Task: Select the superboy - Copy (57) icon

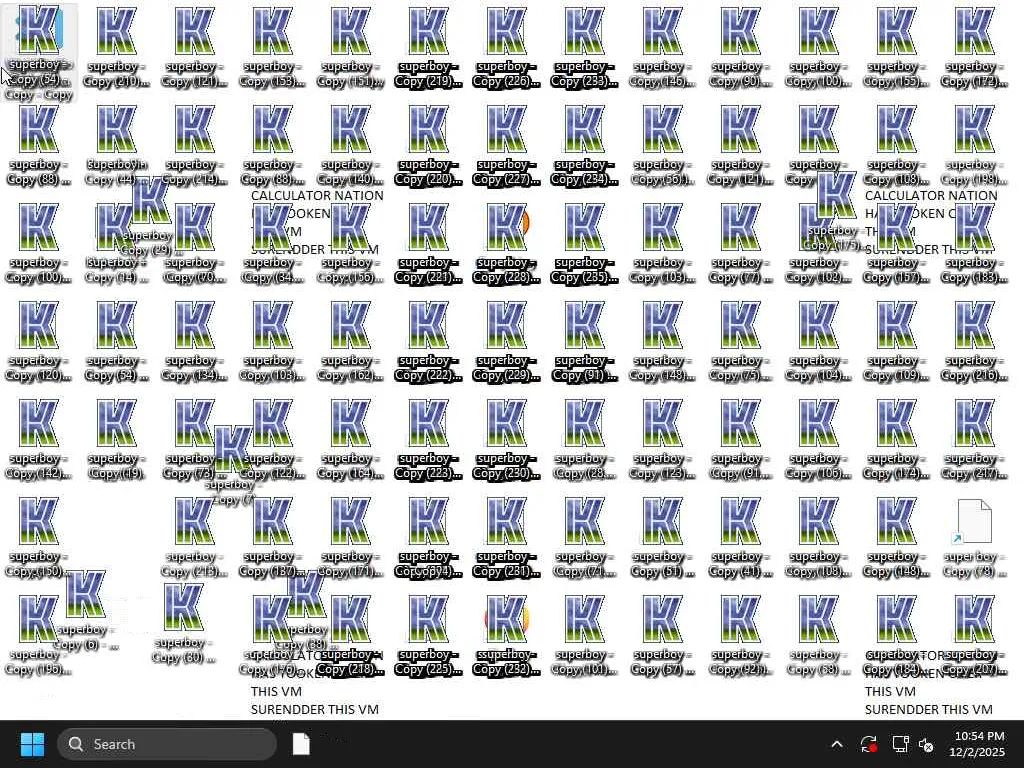Action: [x=662, y=635]
